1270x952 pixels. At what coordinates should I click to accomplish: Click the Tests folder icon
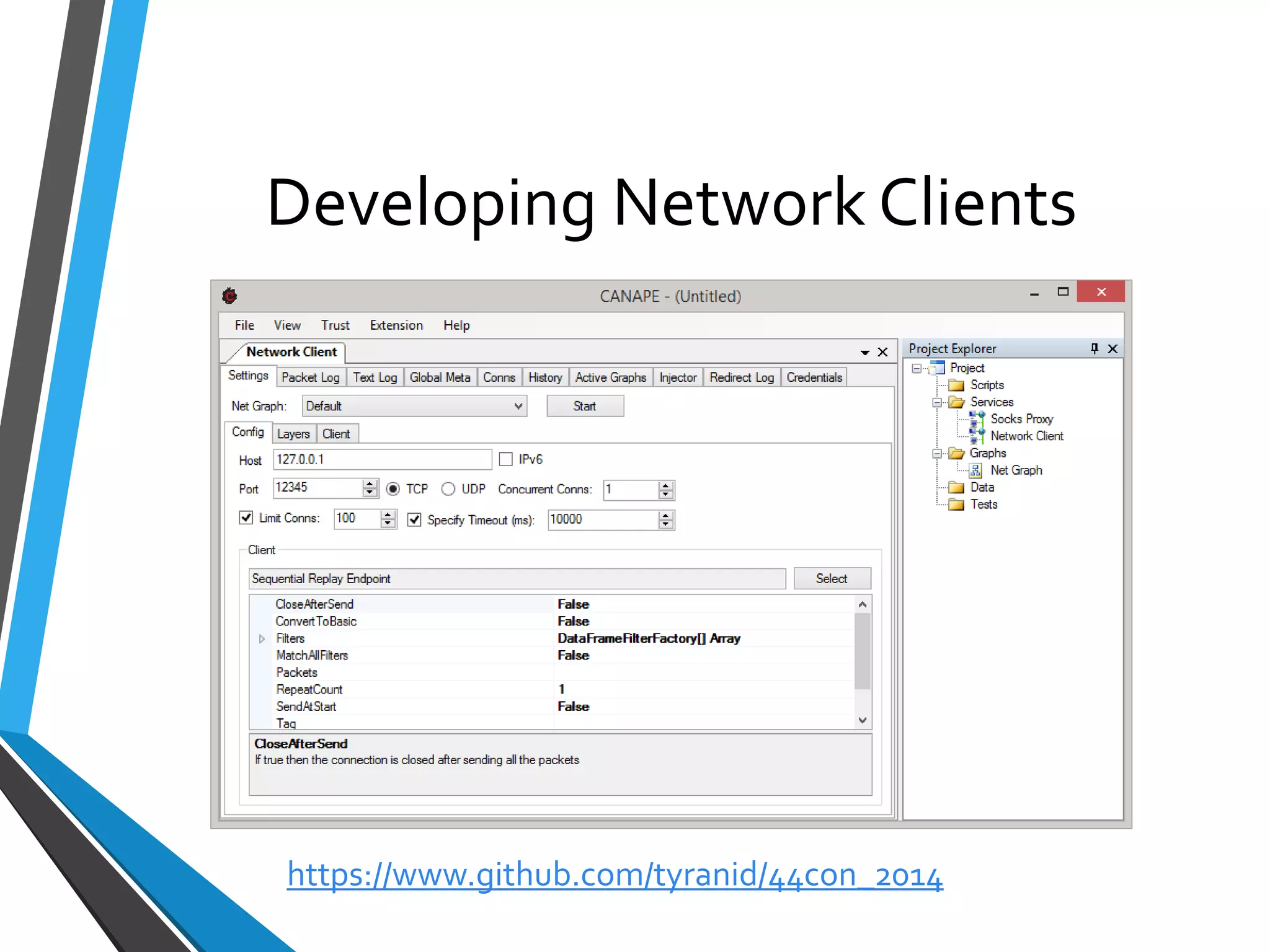pos(956,505)
